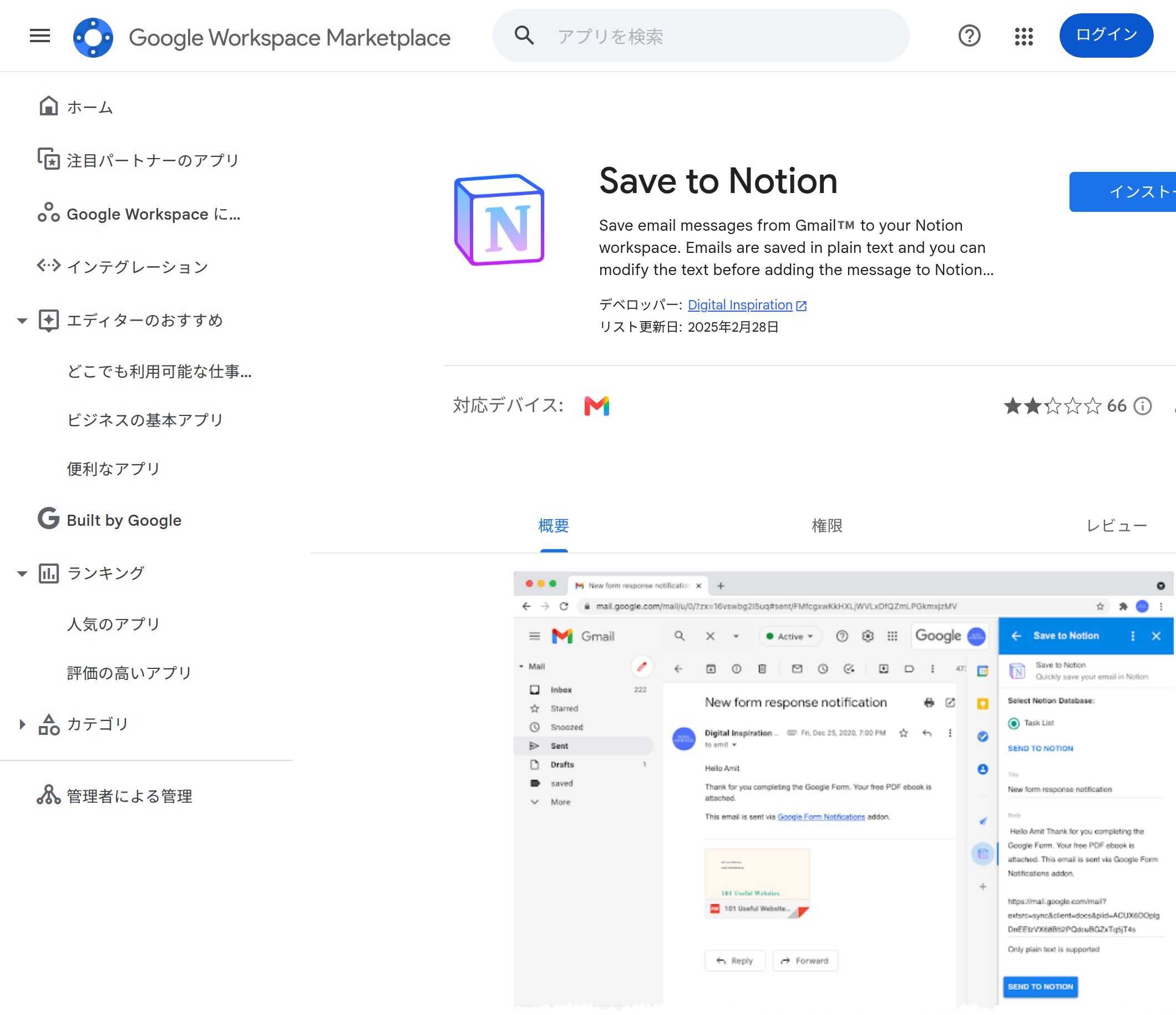Open ビジネスの基本アプリ item
This screenshot has width=1176, height=1015.
(x=145, y=420)
